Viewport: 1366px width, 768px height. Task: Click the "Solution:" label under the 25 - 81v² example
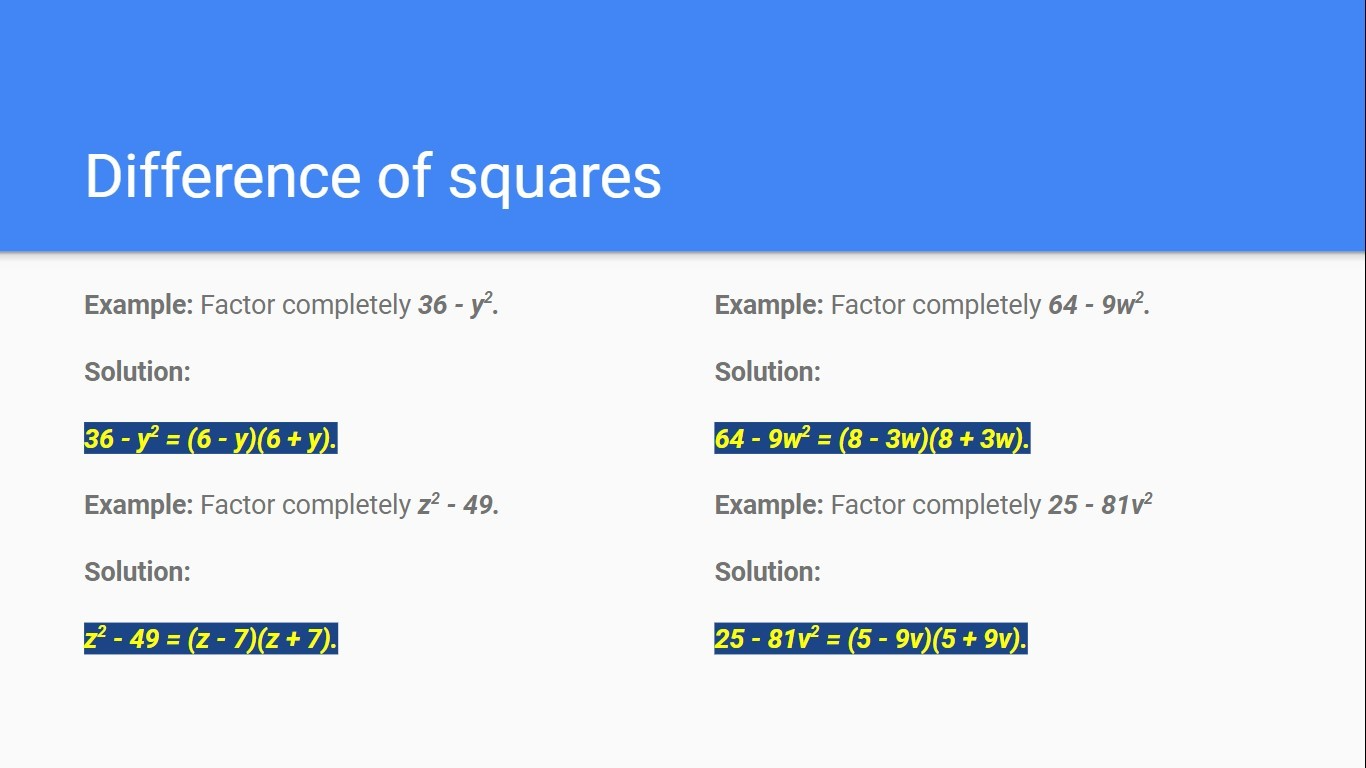767,572
